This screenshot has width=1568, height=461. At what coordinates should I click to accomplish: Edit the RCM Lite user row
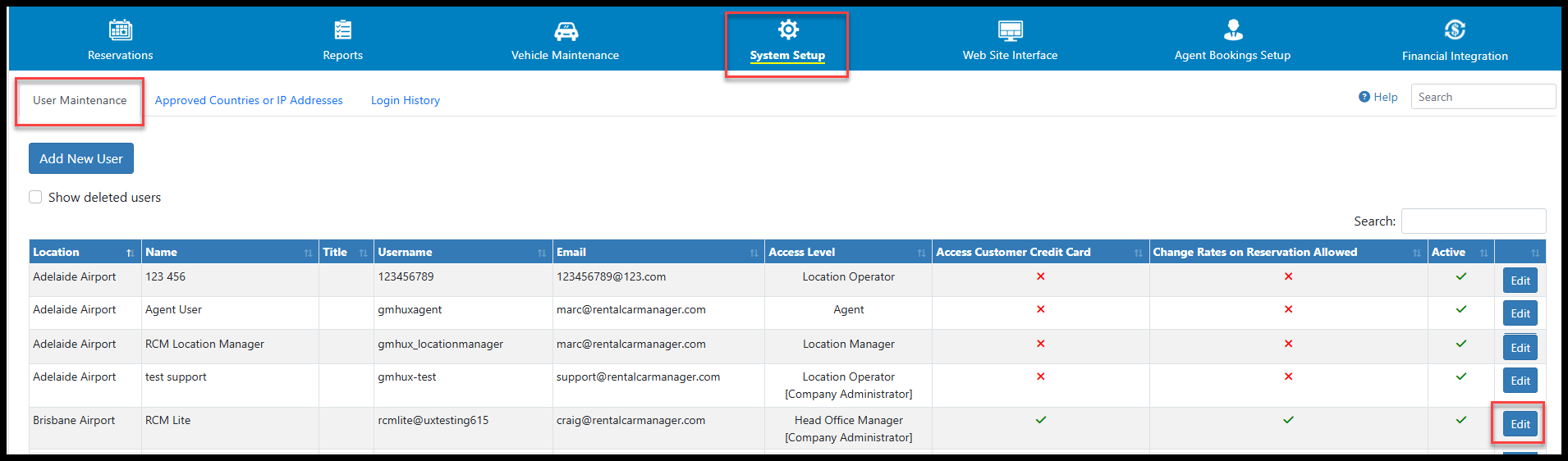pos(1520,424)
